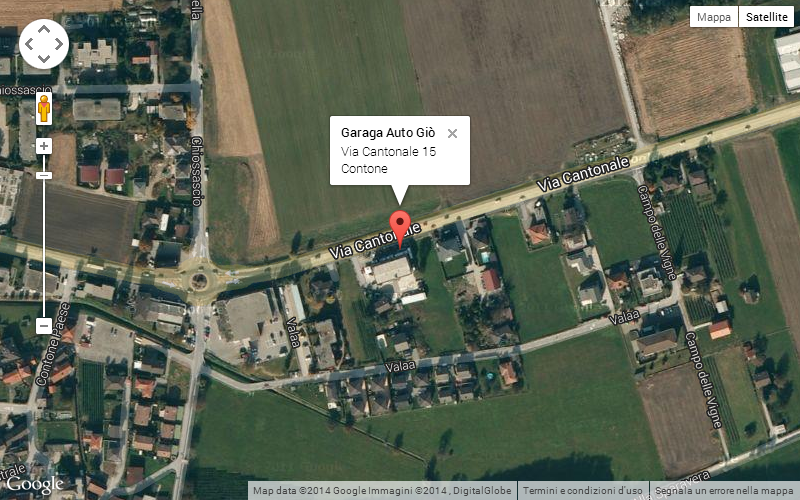Open Termini e condizioni d'uso link
Viewport: 800px width, 500px height.
coord(583,491)
